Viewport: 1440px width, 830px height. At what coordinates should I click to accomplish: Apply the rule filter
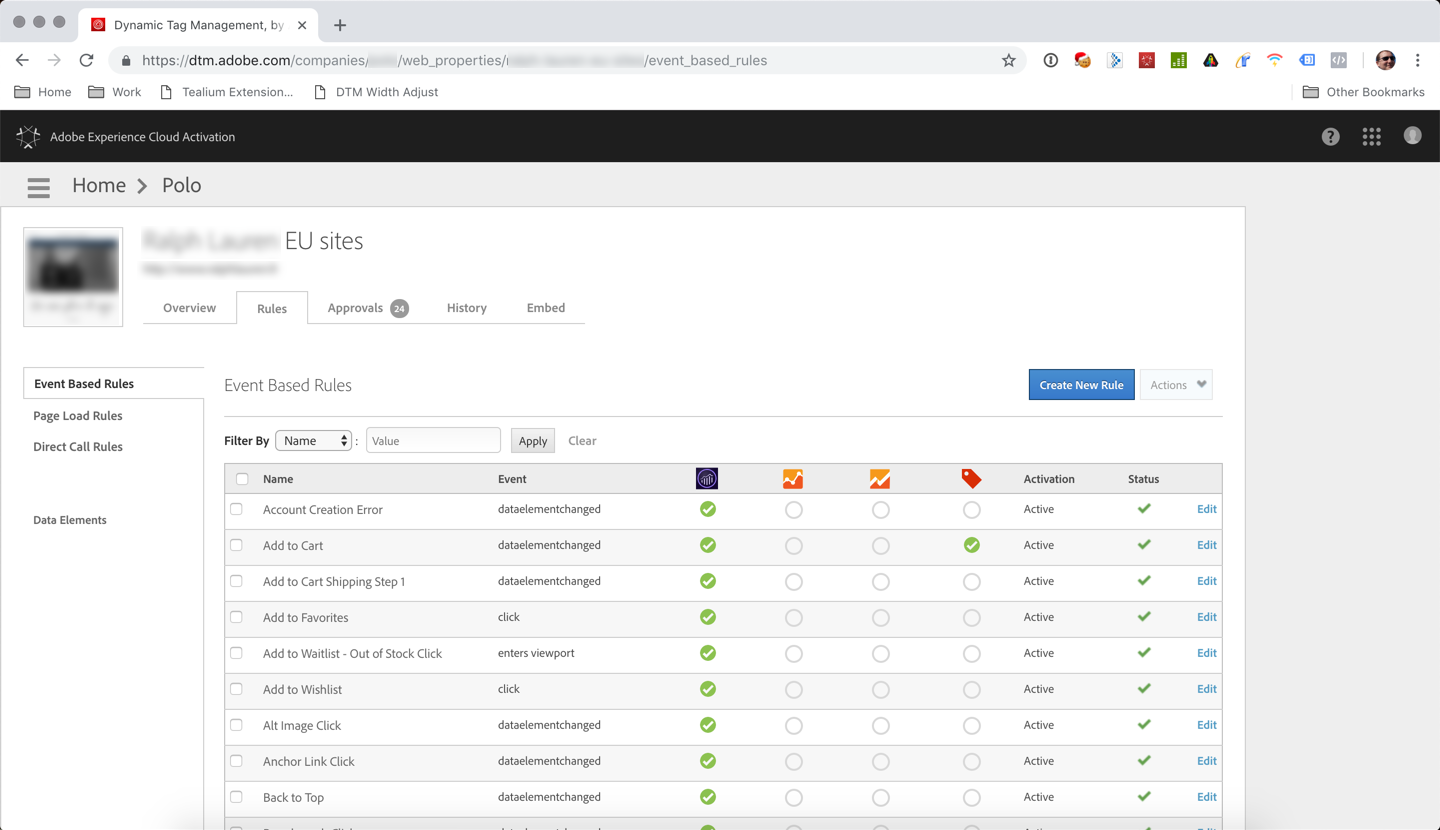[532, 441]
